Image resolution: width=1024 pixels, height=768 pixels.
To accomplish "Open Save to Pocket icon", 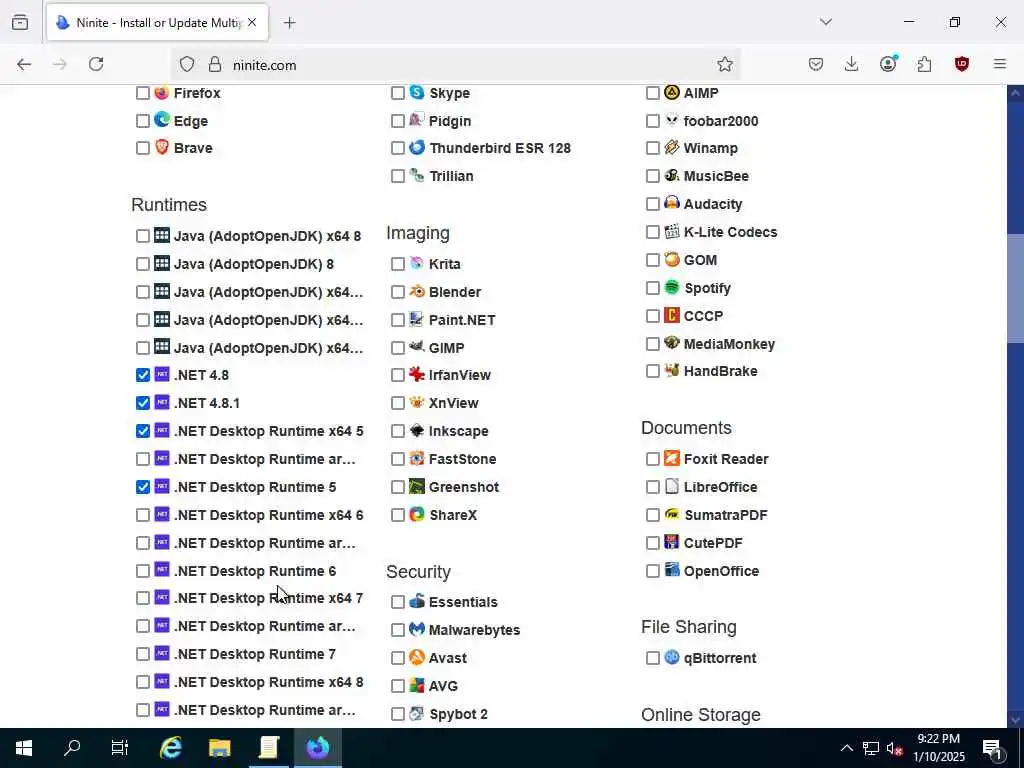I will coord(815,64).
